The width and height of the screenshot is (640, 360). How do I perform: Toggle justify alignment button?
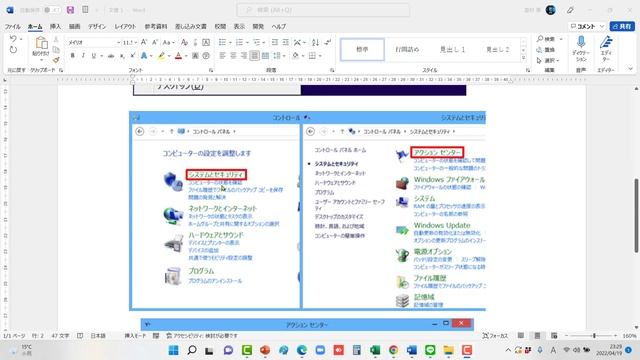point(254,56)
